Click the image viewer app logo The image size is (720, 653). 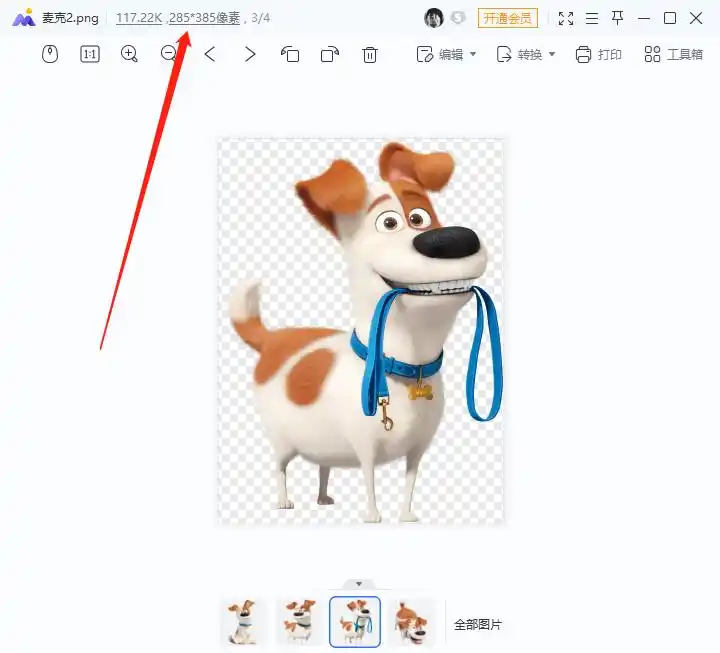[23, 18]
